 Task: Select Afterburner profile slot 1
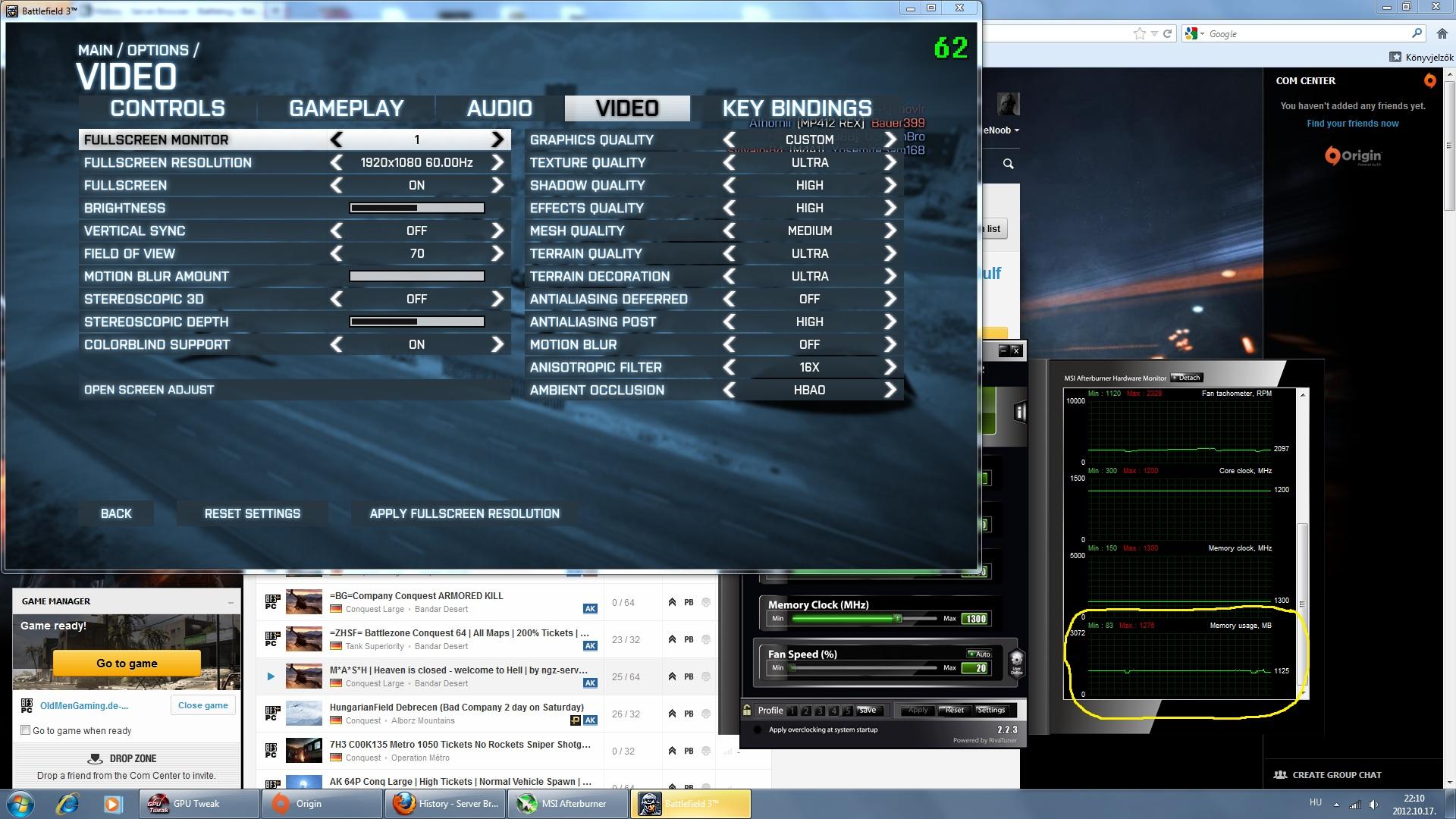pos(792,711)
